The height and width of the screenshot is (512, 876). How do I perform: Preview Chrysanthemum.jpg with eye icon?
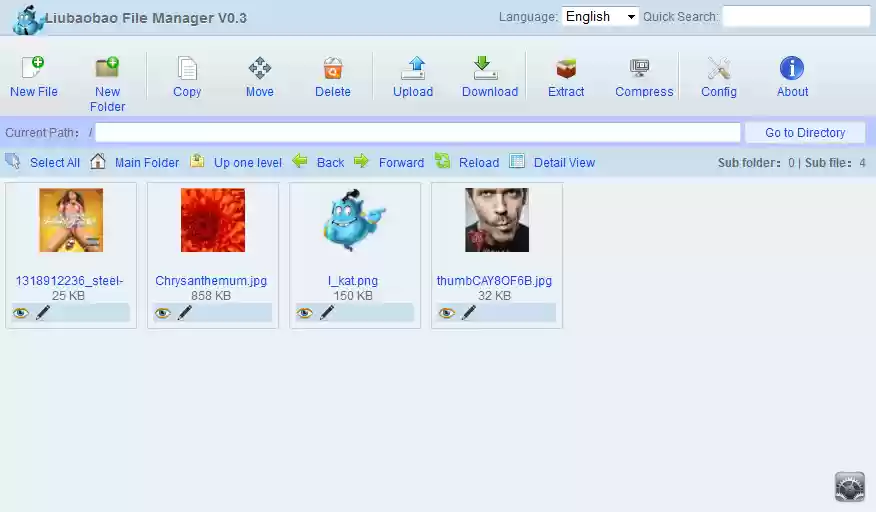click(x=163, y=313)
